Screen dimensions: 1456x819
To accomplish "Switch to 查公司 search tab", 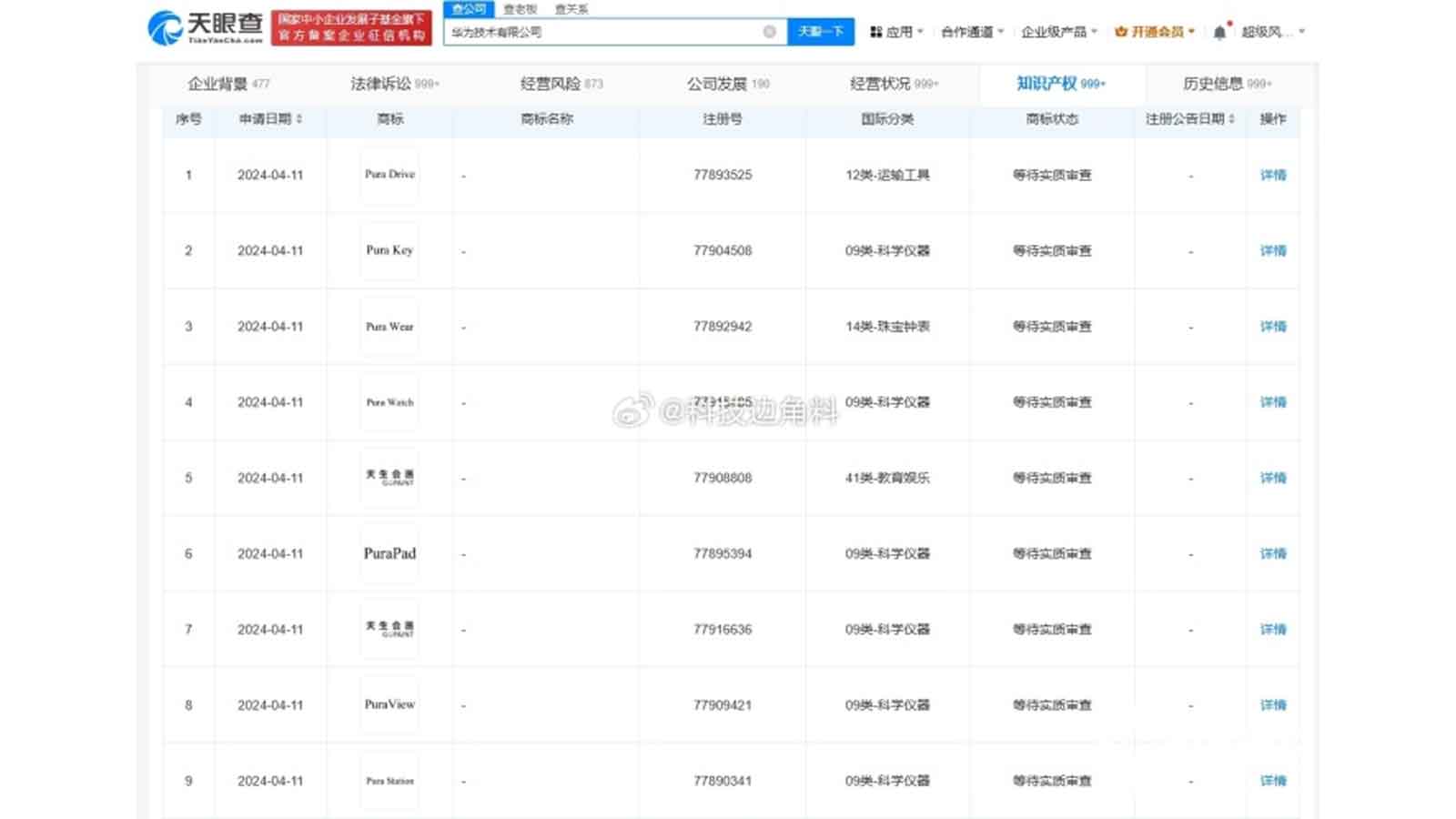I will click(469, 9).
